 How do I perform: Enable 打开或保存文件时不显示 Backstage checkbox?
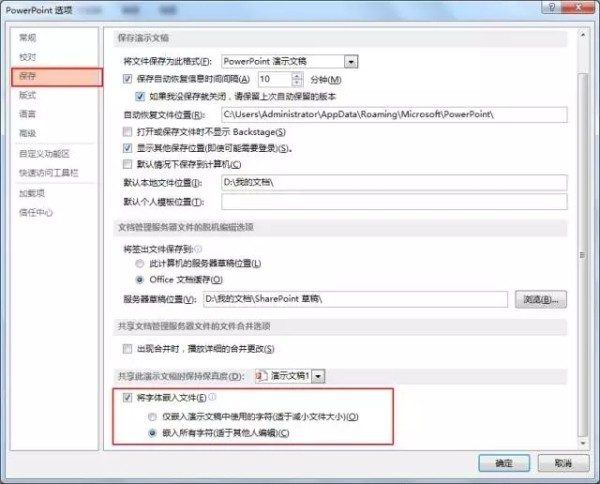[x=127, y=132]
